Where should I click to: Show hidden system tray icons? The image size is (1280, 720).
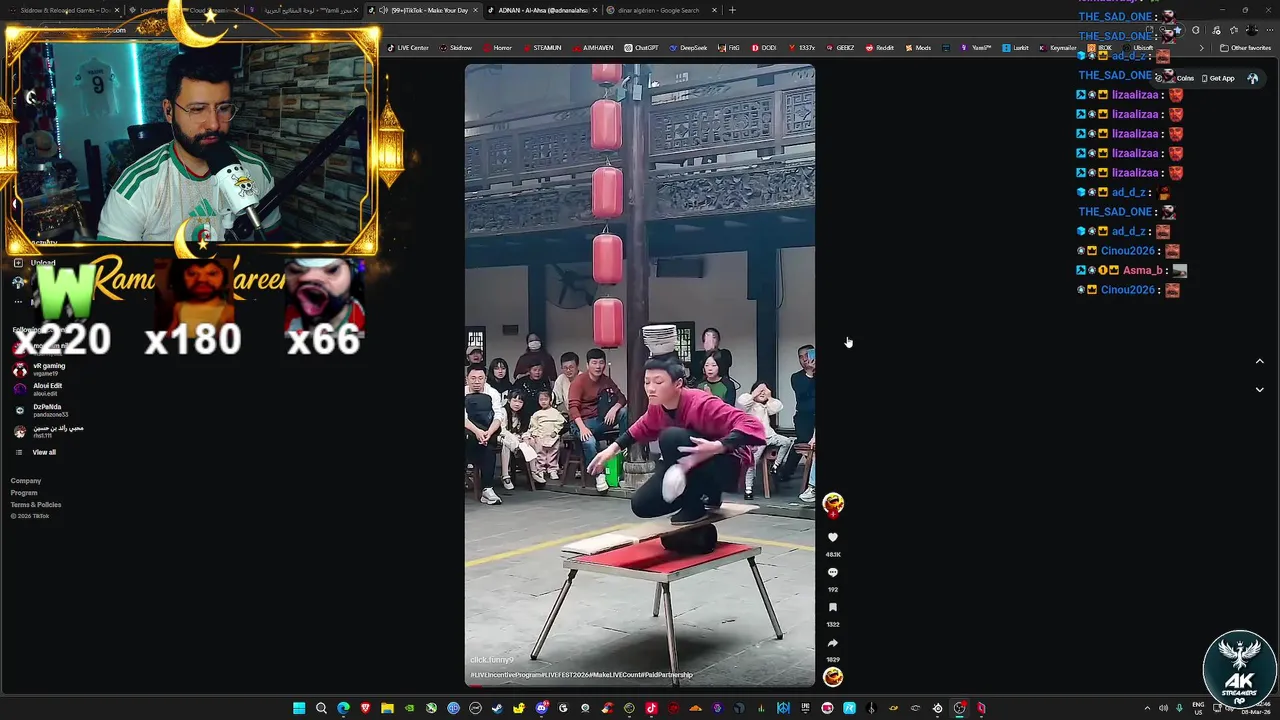click(1147, 708)
